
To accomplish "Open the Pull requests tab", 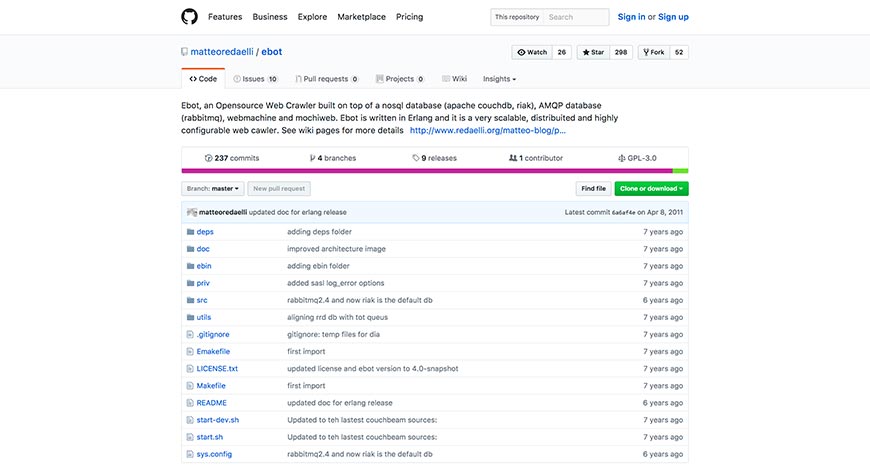I will point(327,78).
